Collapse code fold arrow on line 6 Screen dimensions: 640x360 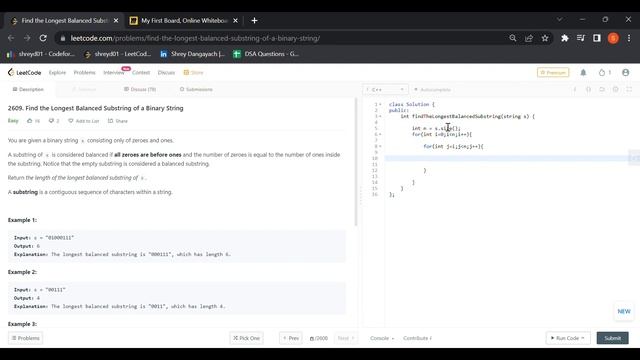tap(380, 134)
